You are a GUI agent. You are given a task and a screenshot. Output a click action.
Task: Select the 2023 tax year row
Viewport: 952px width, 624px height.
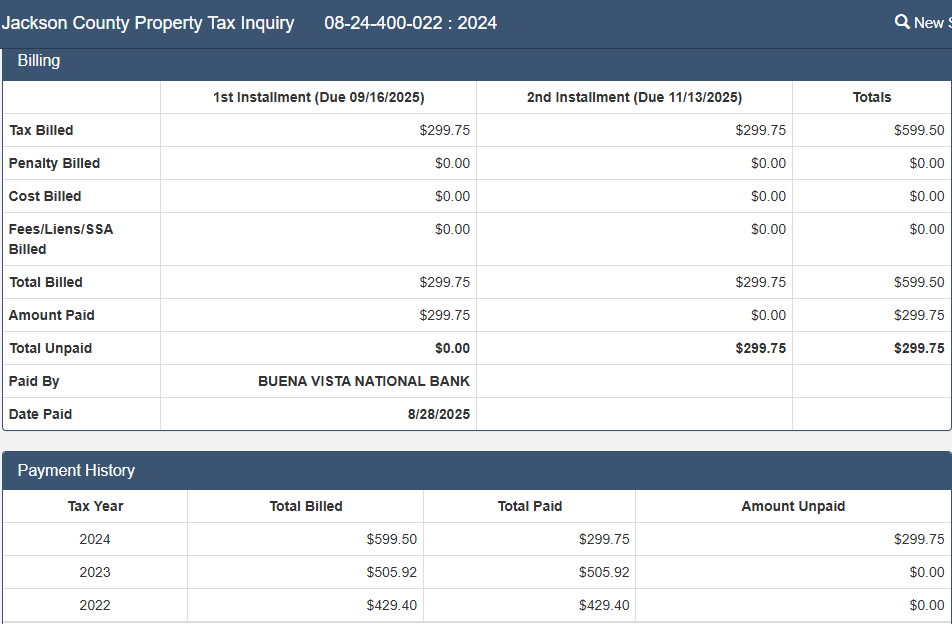(x=95, y=572)
